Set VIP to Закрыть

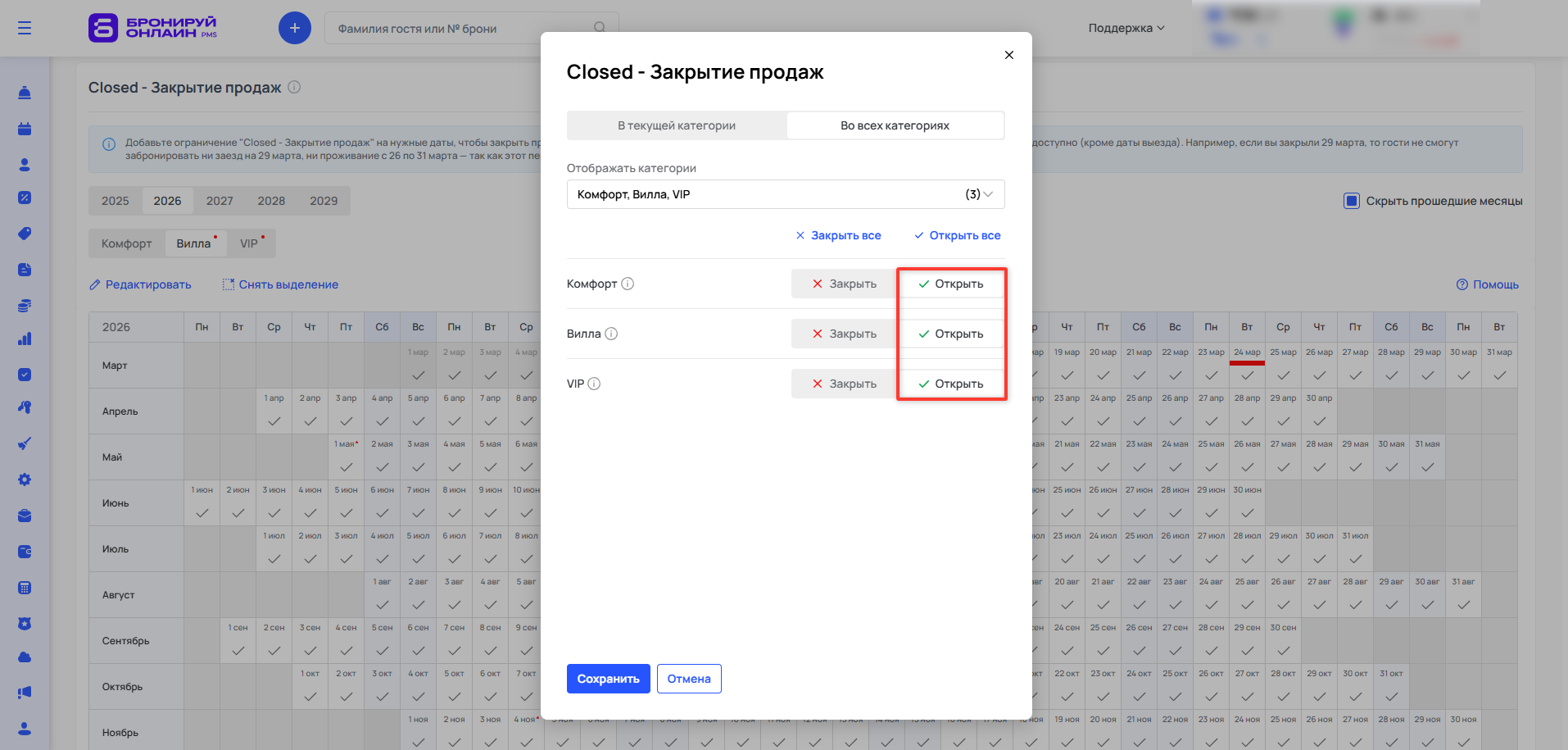point(844,384)
